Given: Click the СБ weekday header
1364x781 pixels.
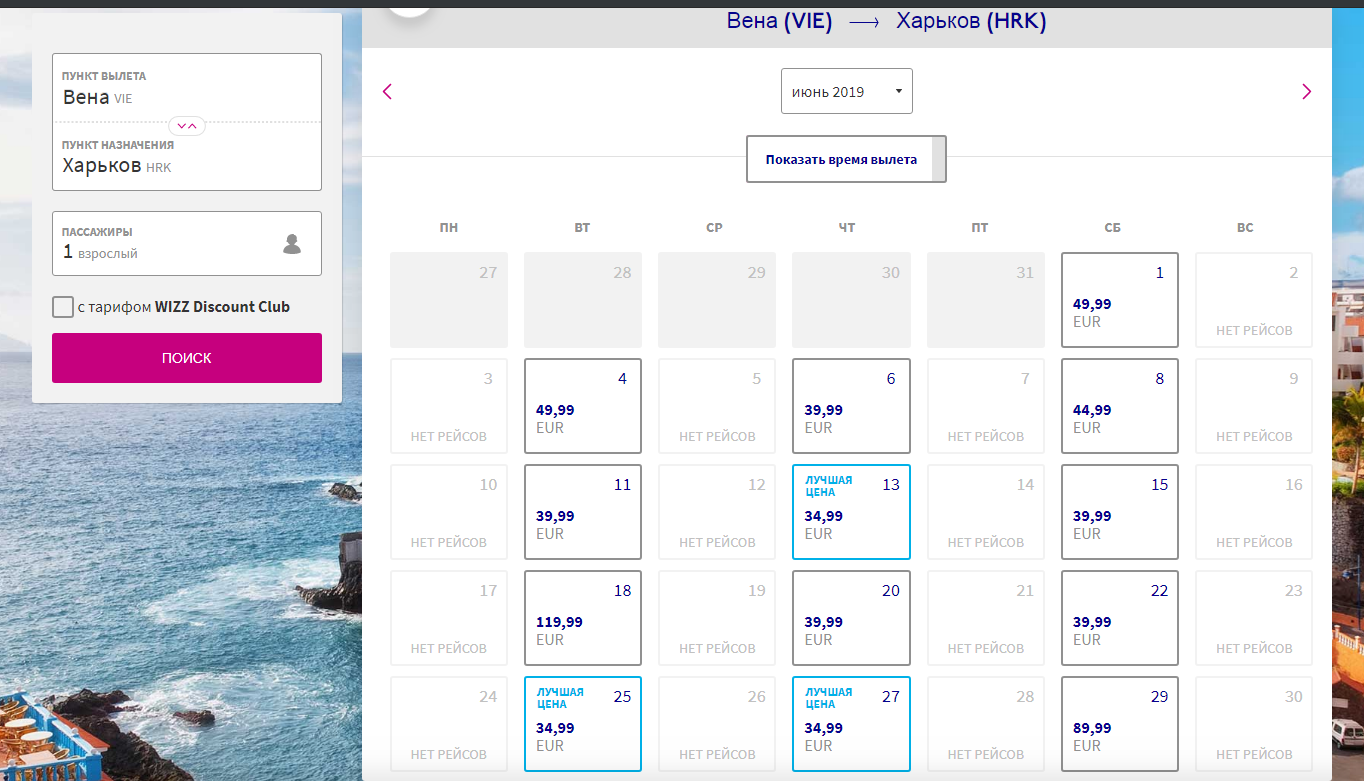Looking at the screenshot, I should [1113, 228].
